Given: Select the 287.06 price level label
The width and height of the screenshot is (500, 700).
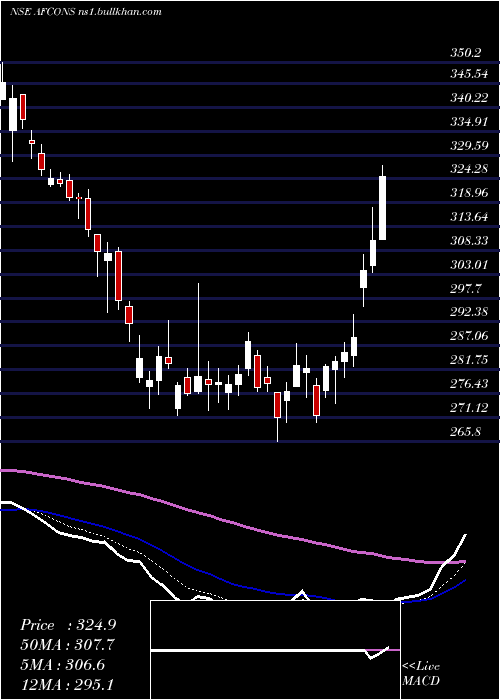Looking at the screenshot, I should 469,336.
